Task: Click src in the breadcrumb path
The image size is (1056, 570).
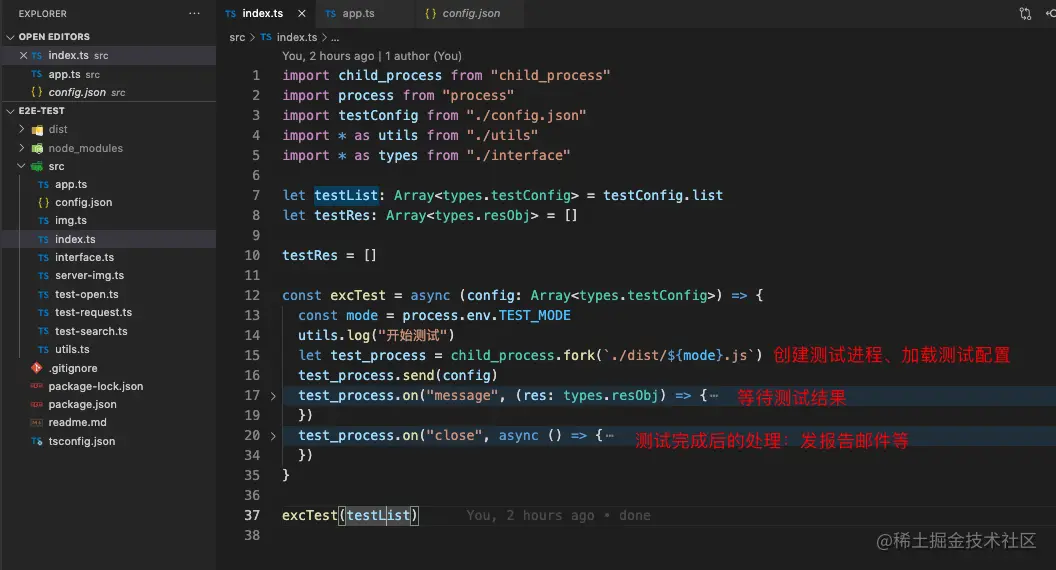Action: pyautogui.click(x=237, y=37)
